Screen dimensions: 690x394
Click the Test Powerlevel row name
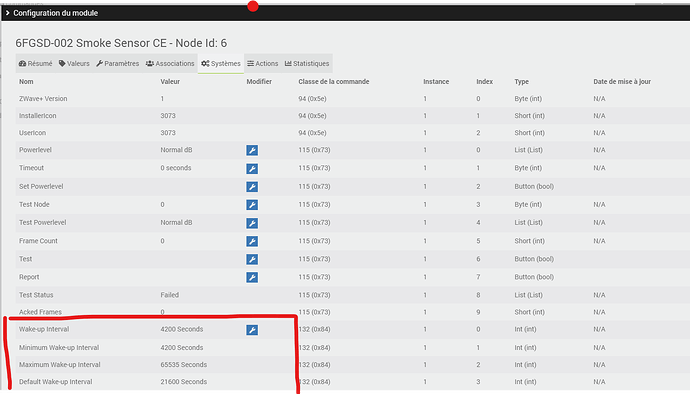pyautogui.click(x=42, y=222)
